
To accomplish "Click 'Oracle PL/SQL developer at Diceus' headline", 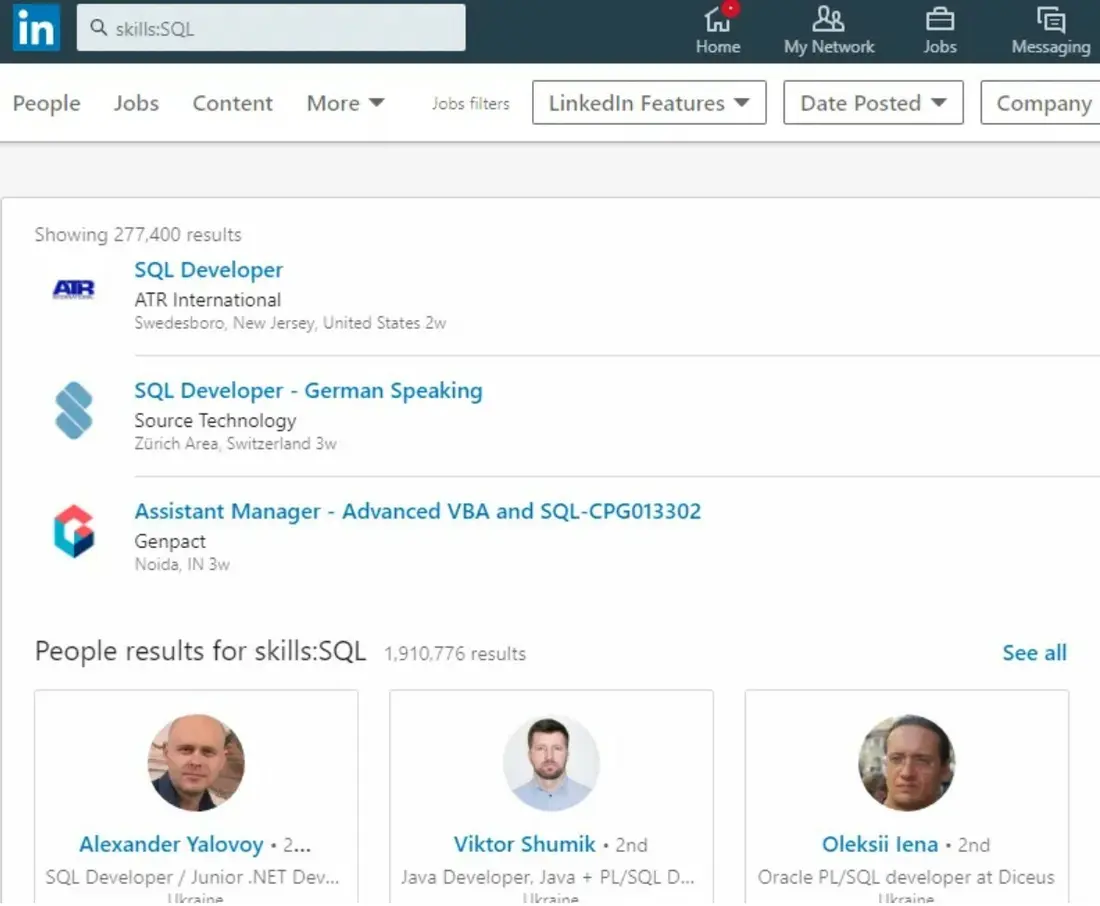I will [x=906, y=877].
